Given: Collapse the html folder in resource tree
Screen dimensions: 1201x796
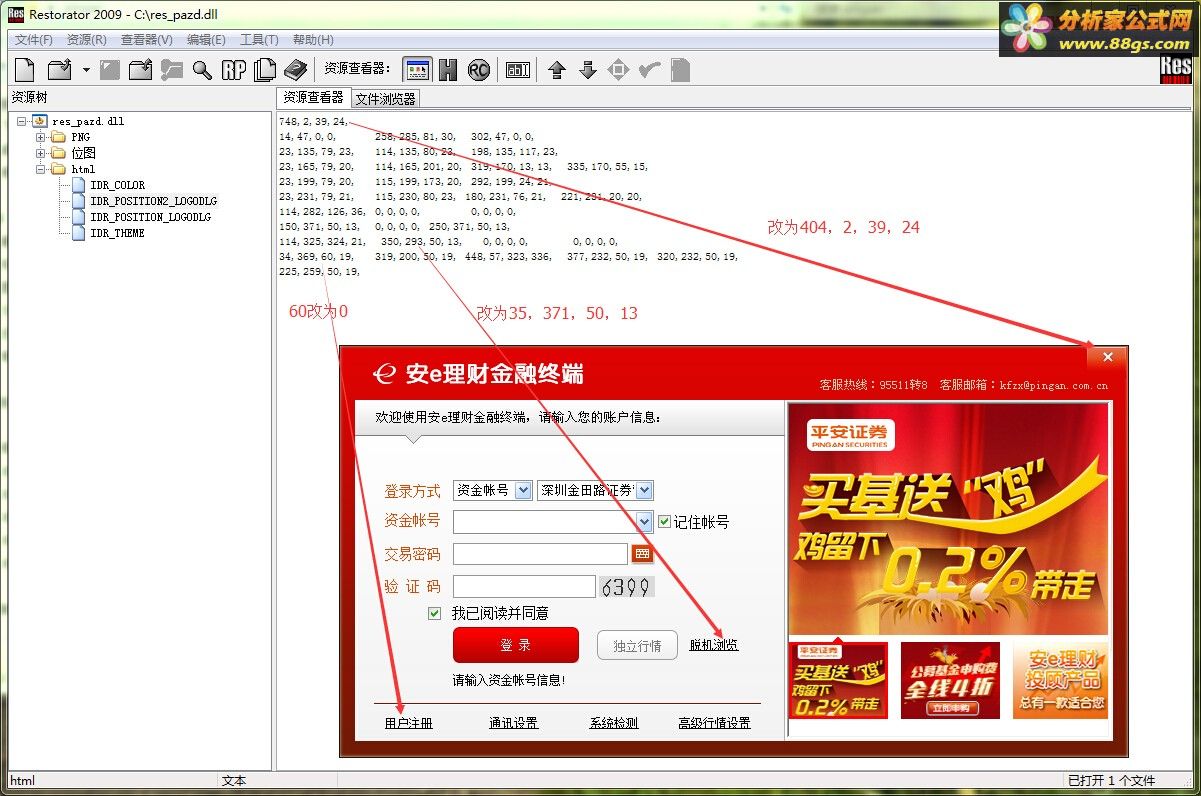Looking at the screenshot, I should point(41,169).
